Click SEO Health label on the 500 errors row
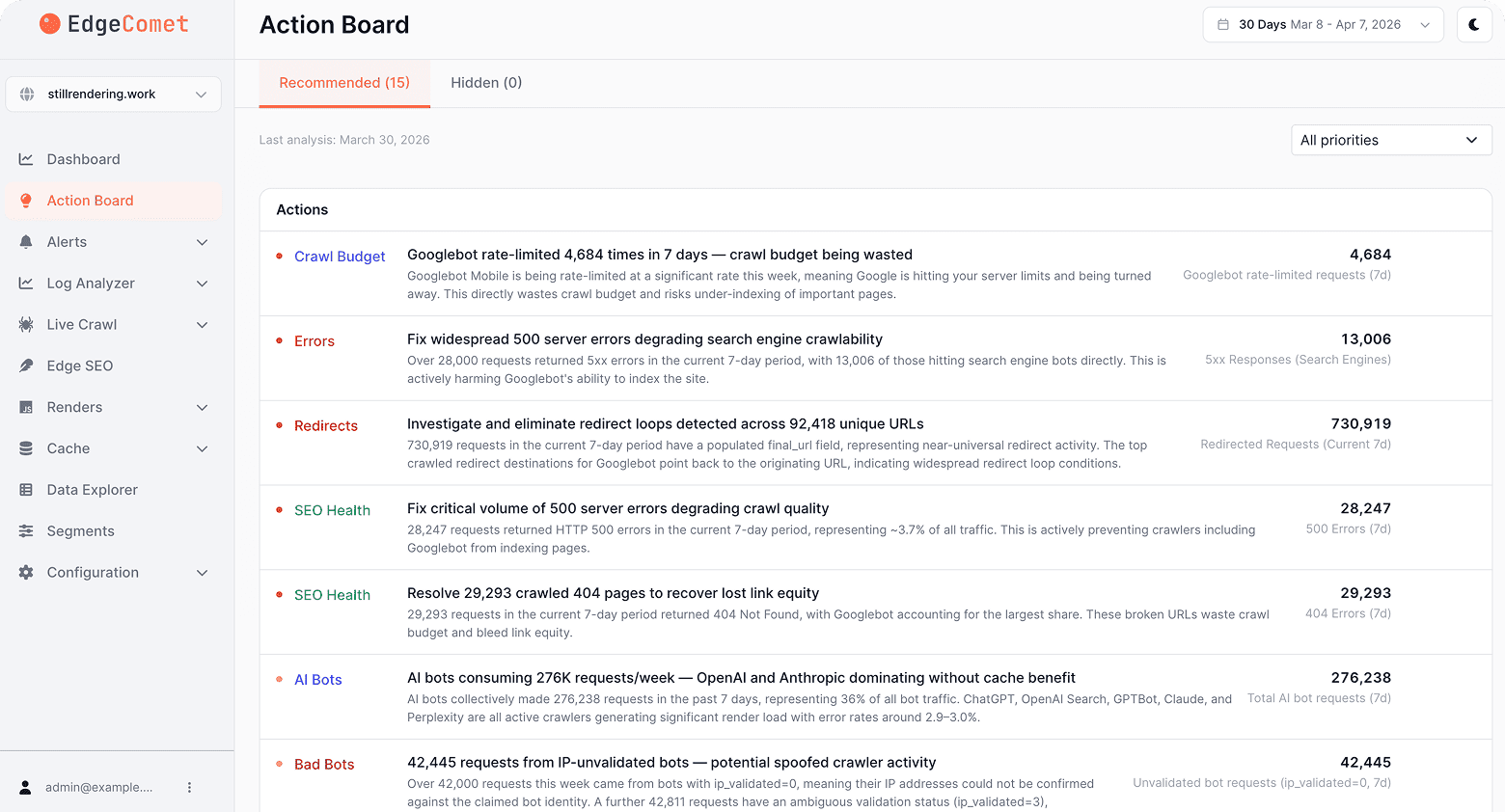 [332, 511]
